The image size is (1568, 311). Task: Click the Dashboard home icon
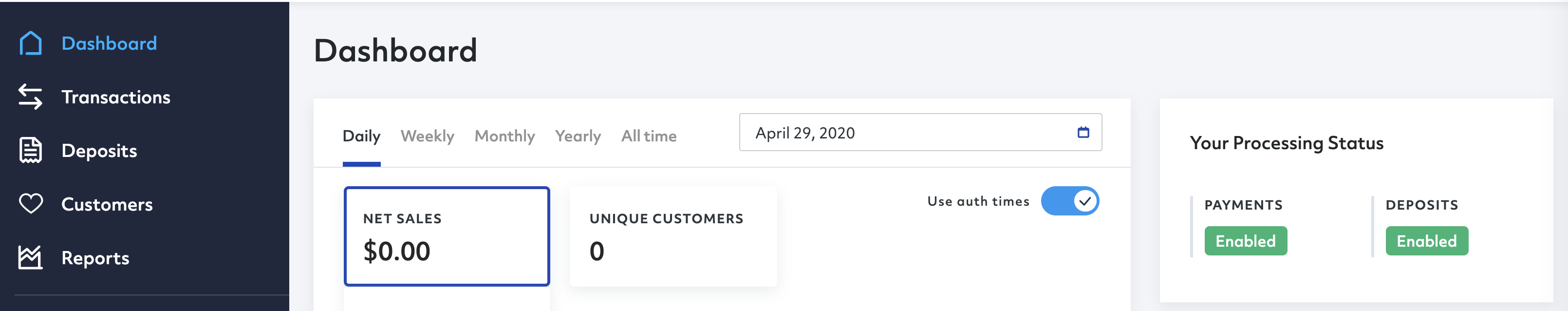30,43
